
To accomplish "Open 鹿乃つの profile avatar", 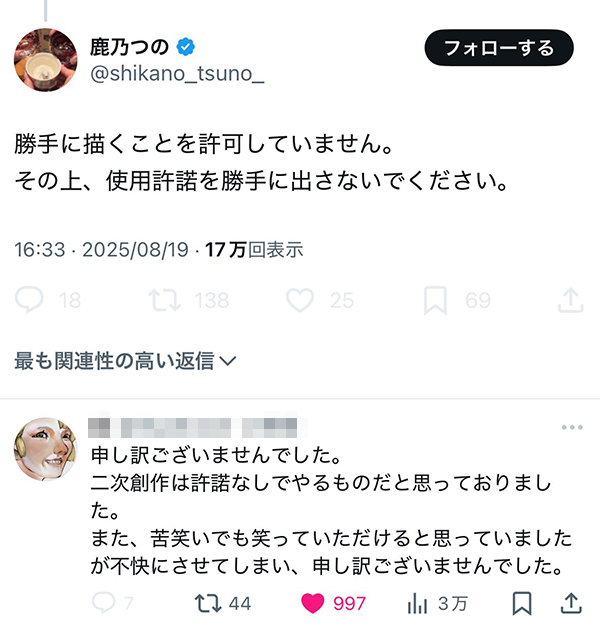I will coord(45,60).
